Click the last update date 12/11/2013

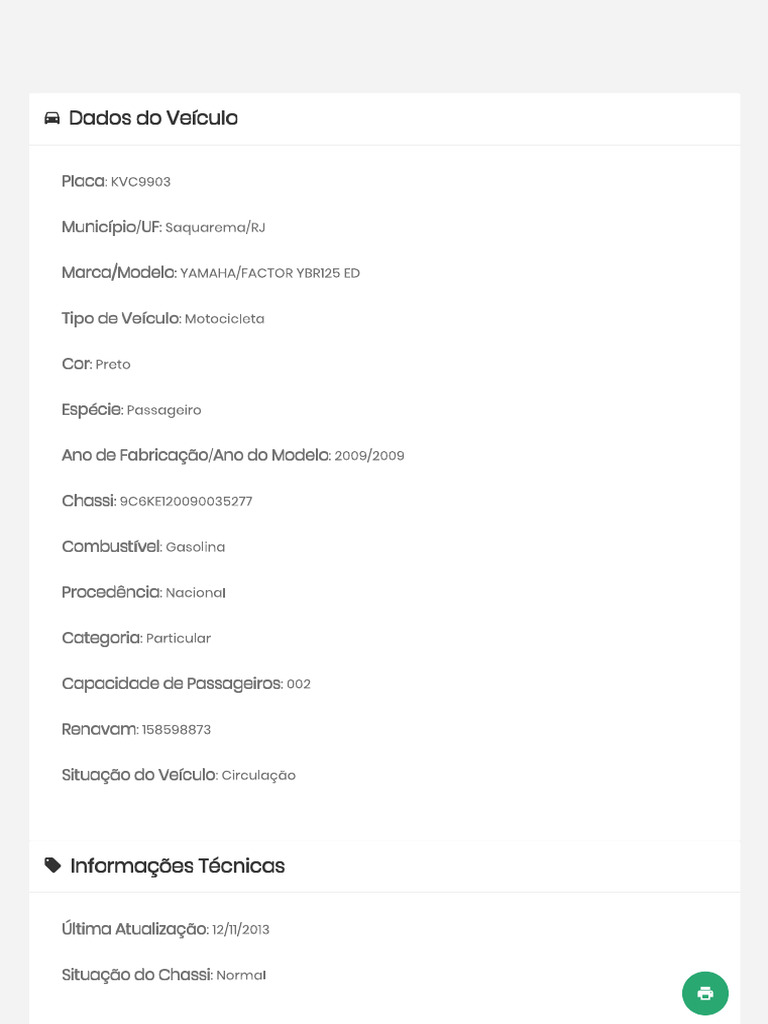[241, 930]
